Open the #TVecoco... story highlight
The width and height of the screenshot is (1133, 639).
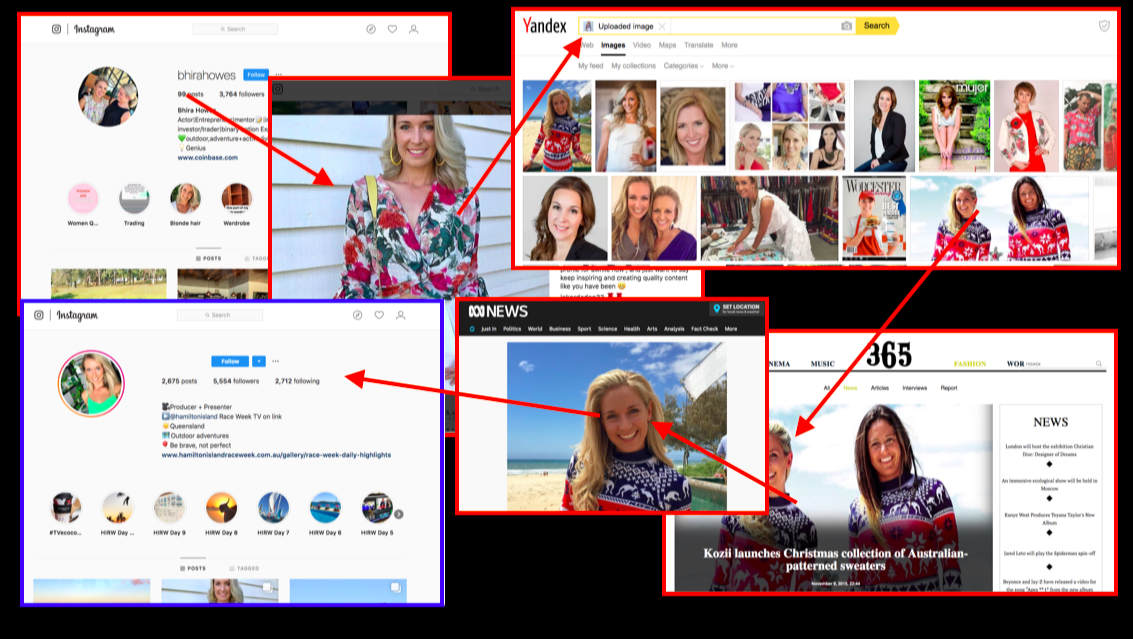[x=66, y=507]
